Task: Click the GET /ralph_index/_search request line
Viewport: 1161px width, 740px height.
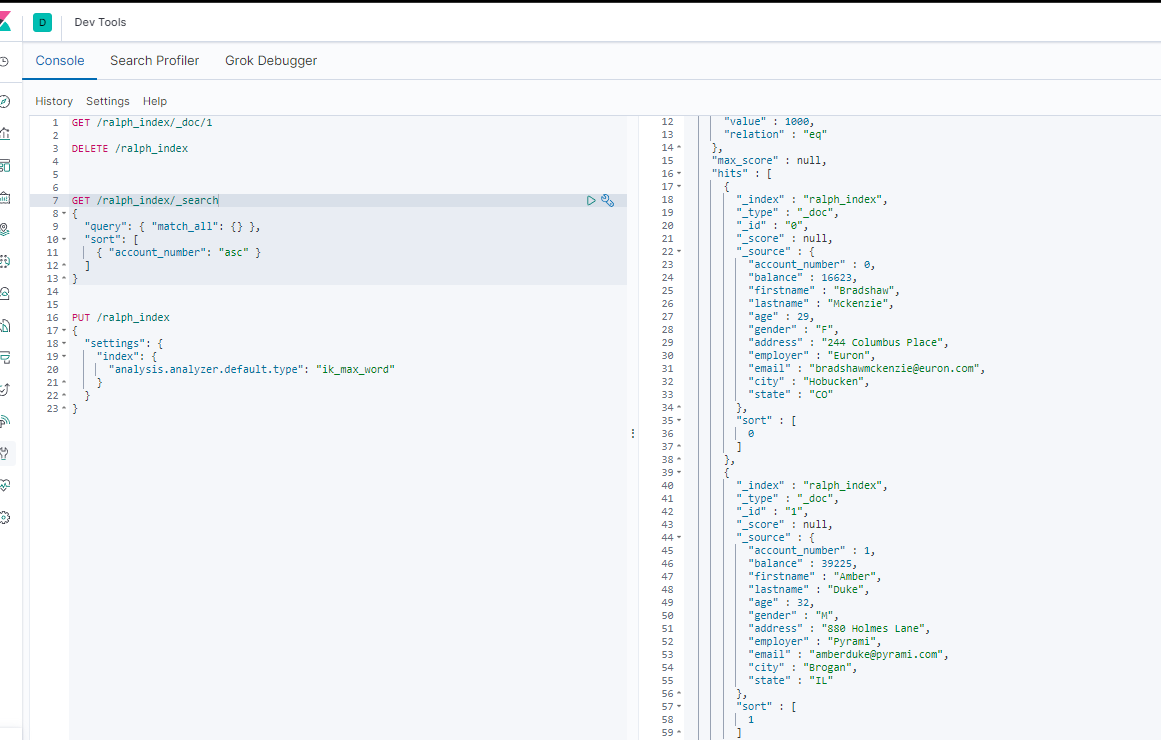Action: point(145,201)
